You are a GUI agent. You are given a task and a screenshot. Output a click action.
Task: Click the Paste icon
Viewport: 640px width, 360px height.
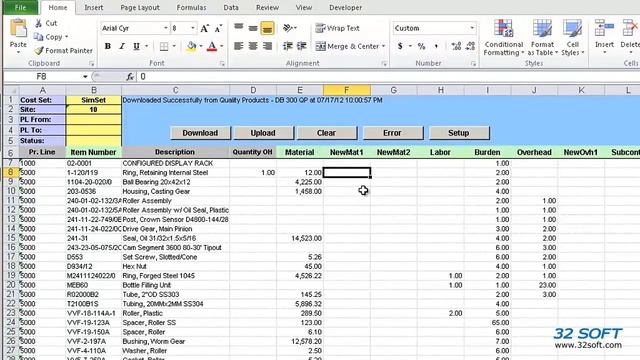(18, 29)
